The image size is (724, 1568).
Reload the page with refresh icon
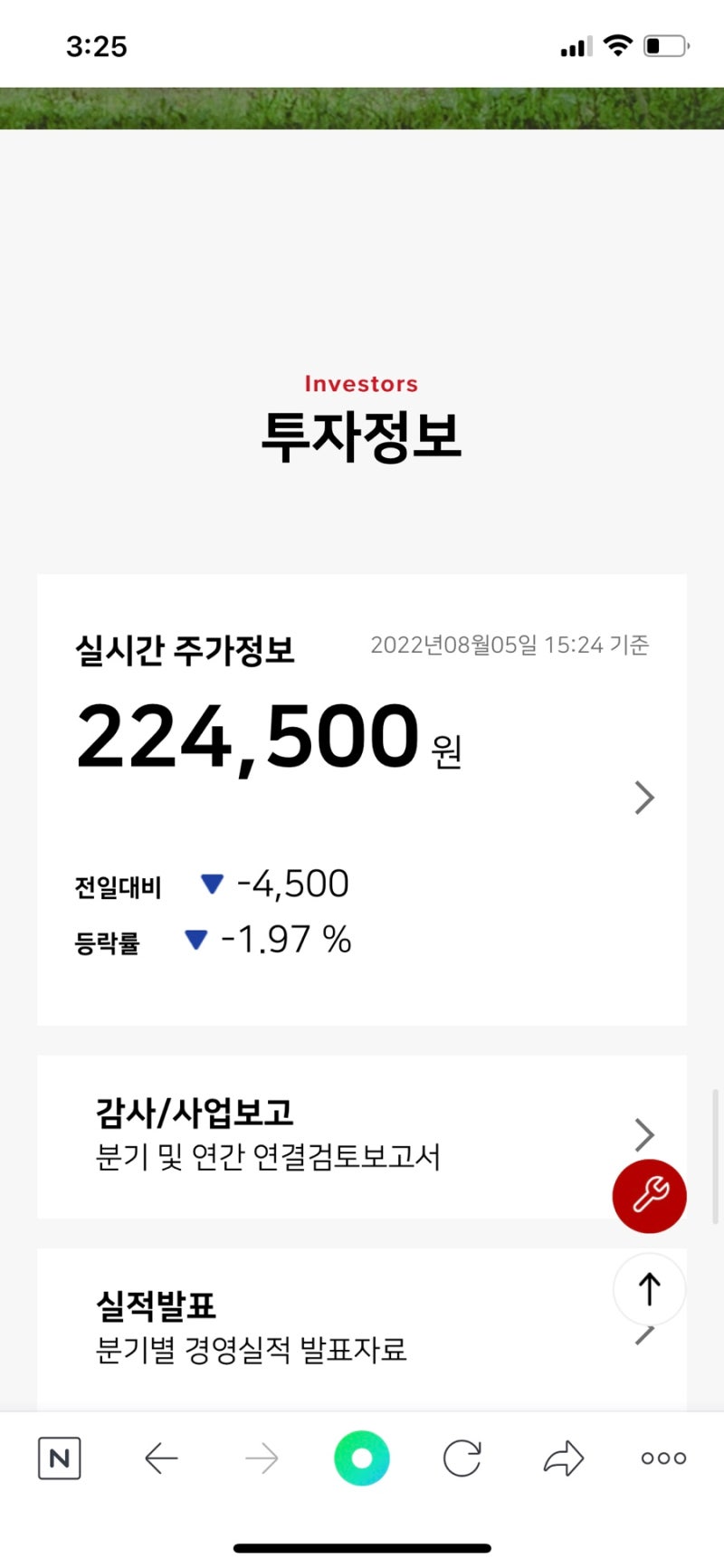pyautogui.click(x=462, y=1458)
